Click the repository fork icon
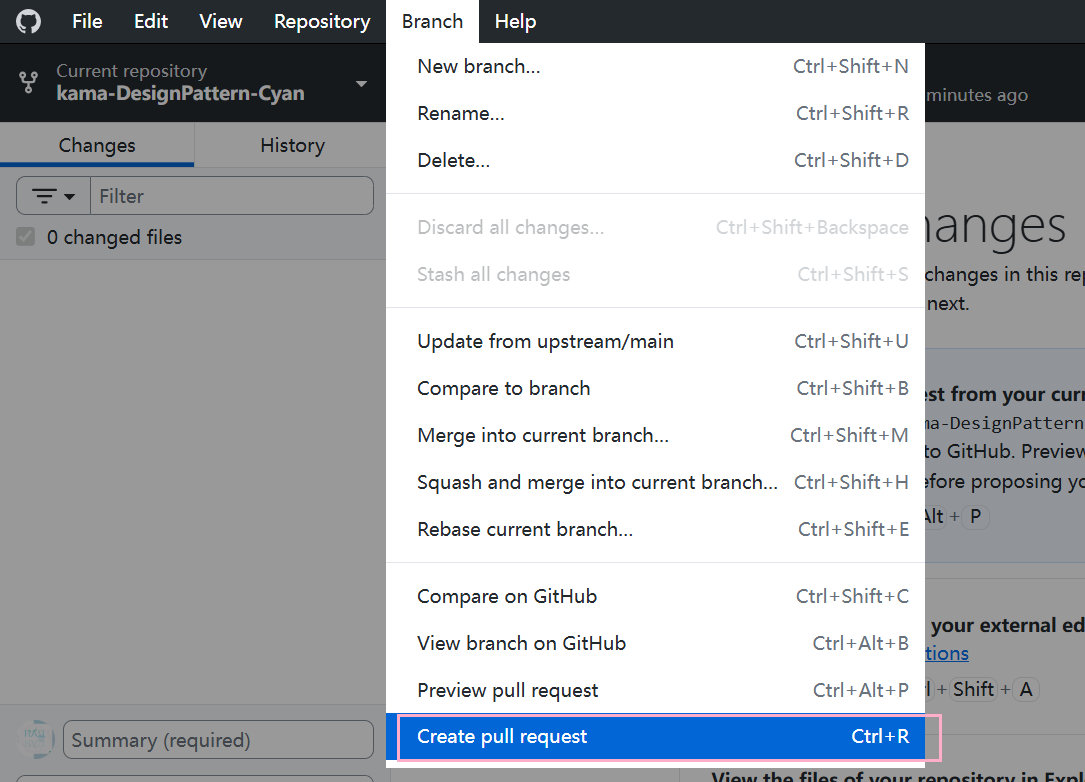 pyautogui.click(x=28, y=82)
